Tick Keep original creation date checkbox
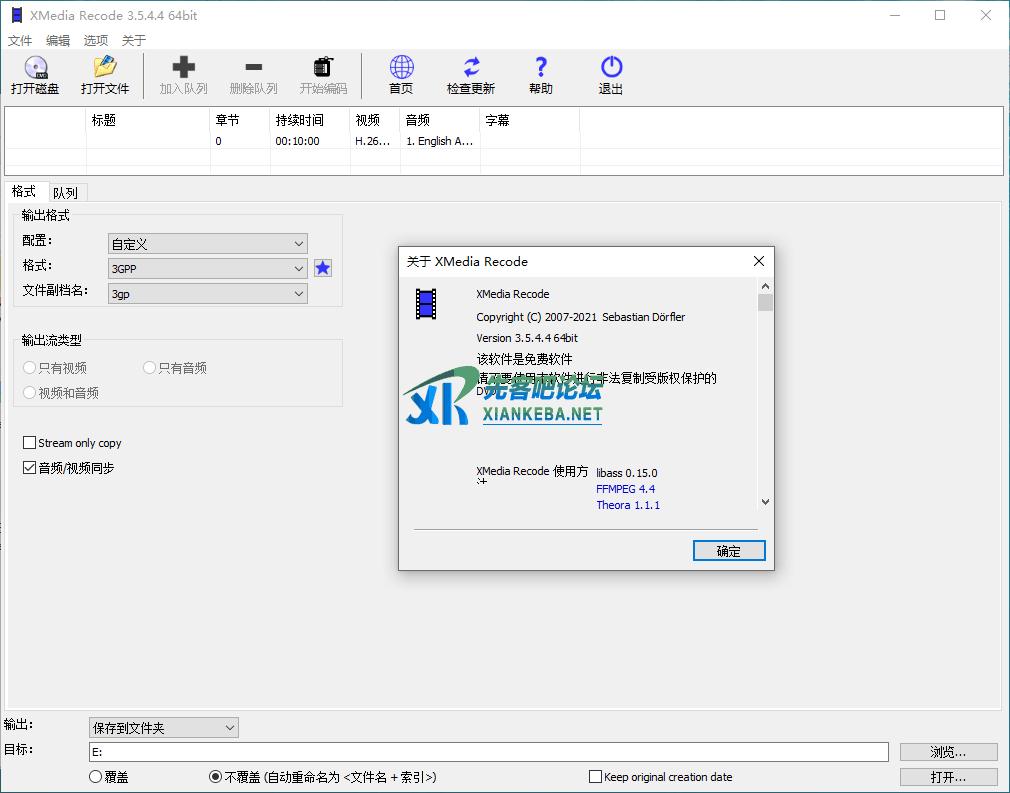The width and height of the screenshot is (1010, 793). coord(596,777)
